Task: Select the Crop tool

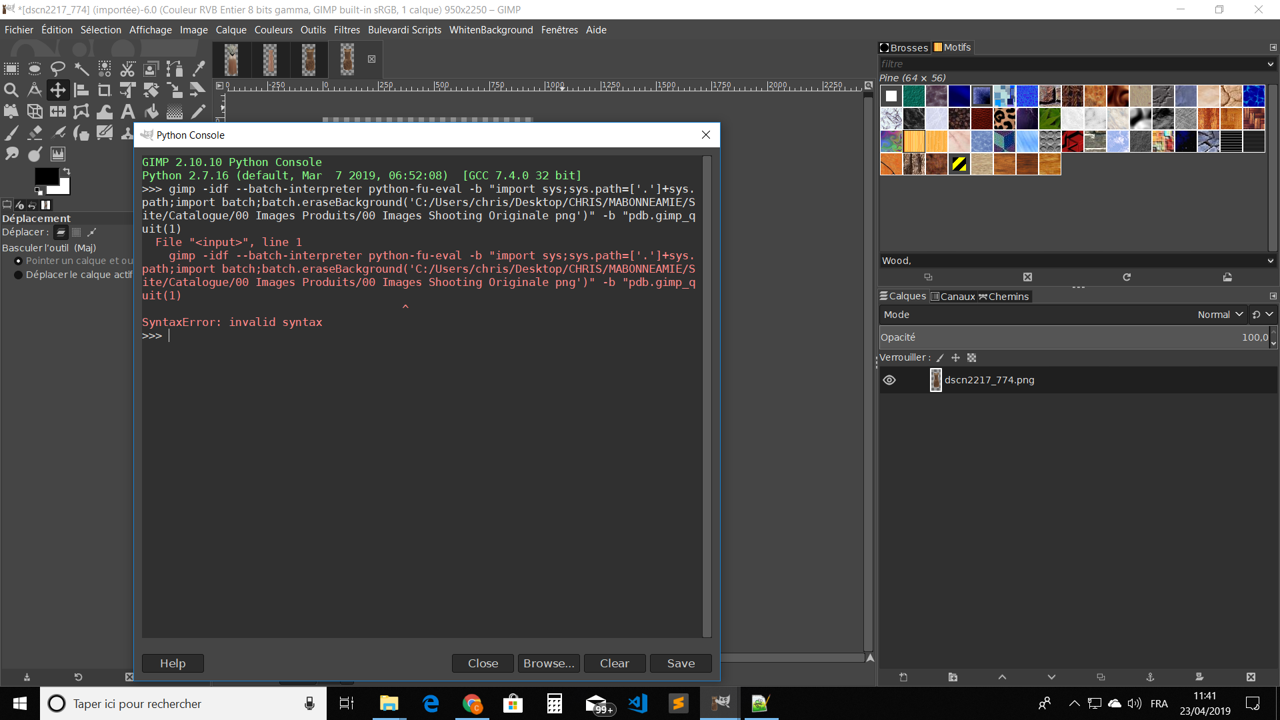Action: (x=104, y=90)
